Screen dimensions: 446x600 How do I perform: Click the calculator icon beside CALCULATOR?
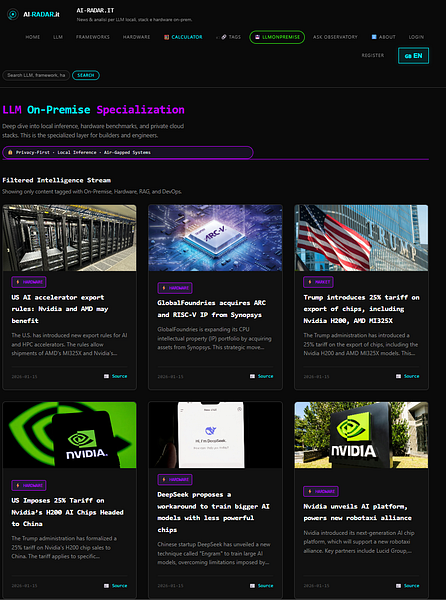pos(166,37)
